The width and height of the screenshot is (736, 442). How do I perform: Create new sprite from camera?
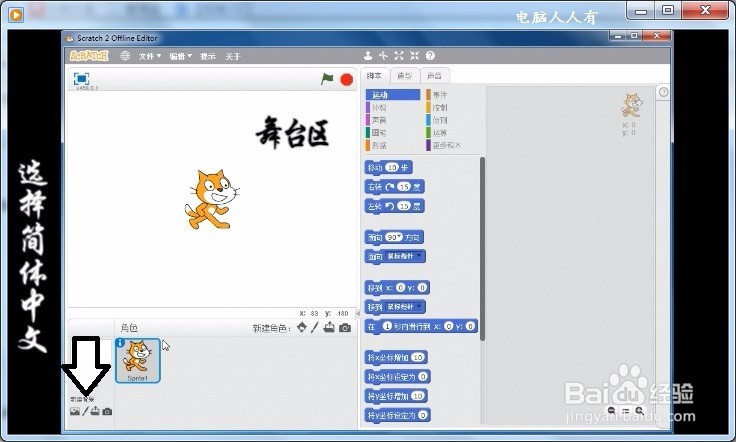tap(345, 328)
